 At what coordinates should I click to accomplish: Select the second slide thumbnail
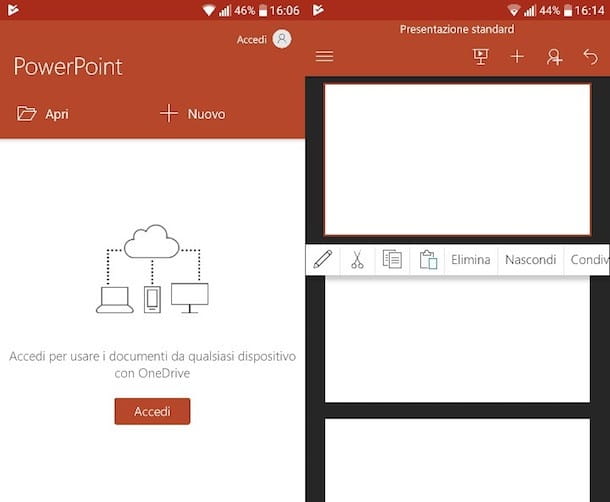(457, 340)
